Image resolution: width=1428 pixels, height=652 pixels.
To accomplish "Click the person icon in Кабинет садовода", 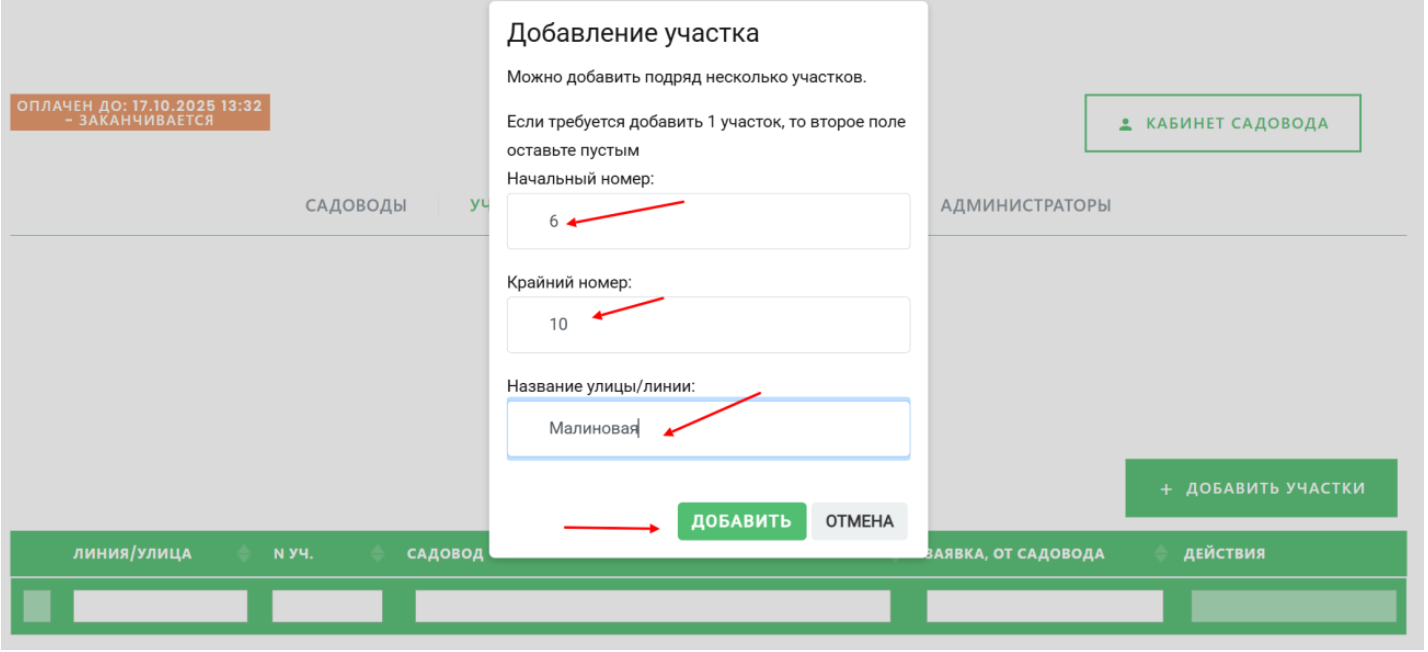I will (x=1125, y=124).
